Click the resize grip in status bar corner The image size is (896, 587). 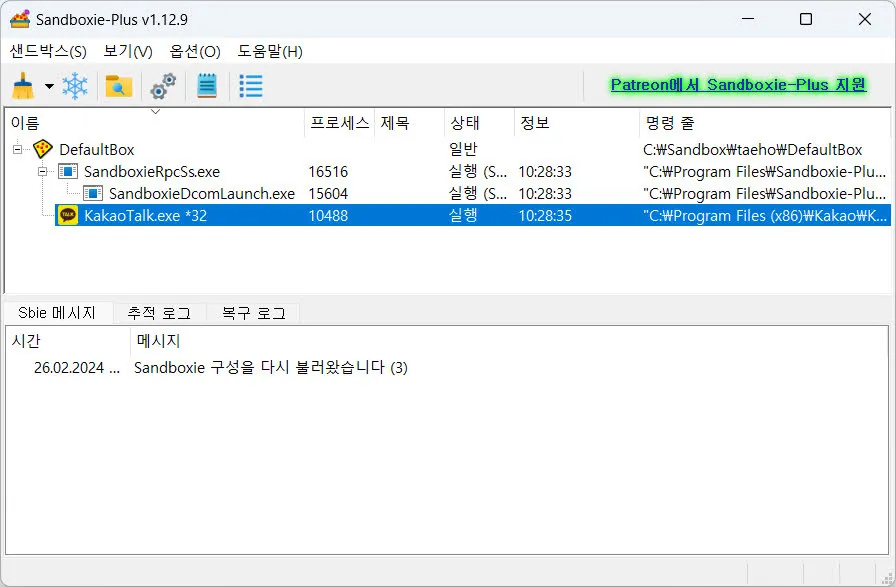pyautogui.click(x=887, y=578)
